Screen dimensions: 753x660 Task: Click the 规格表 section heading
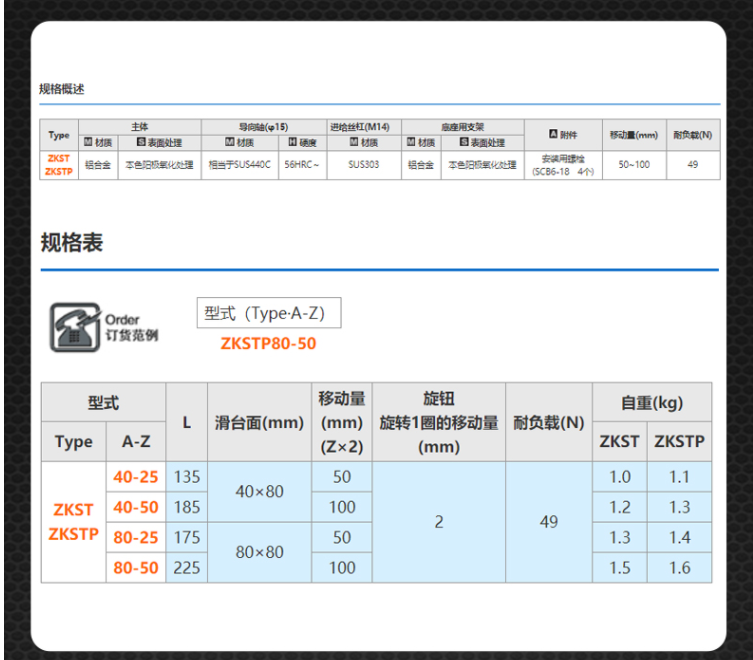tap(71, 243)
